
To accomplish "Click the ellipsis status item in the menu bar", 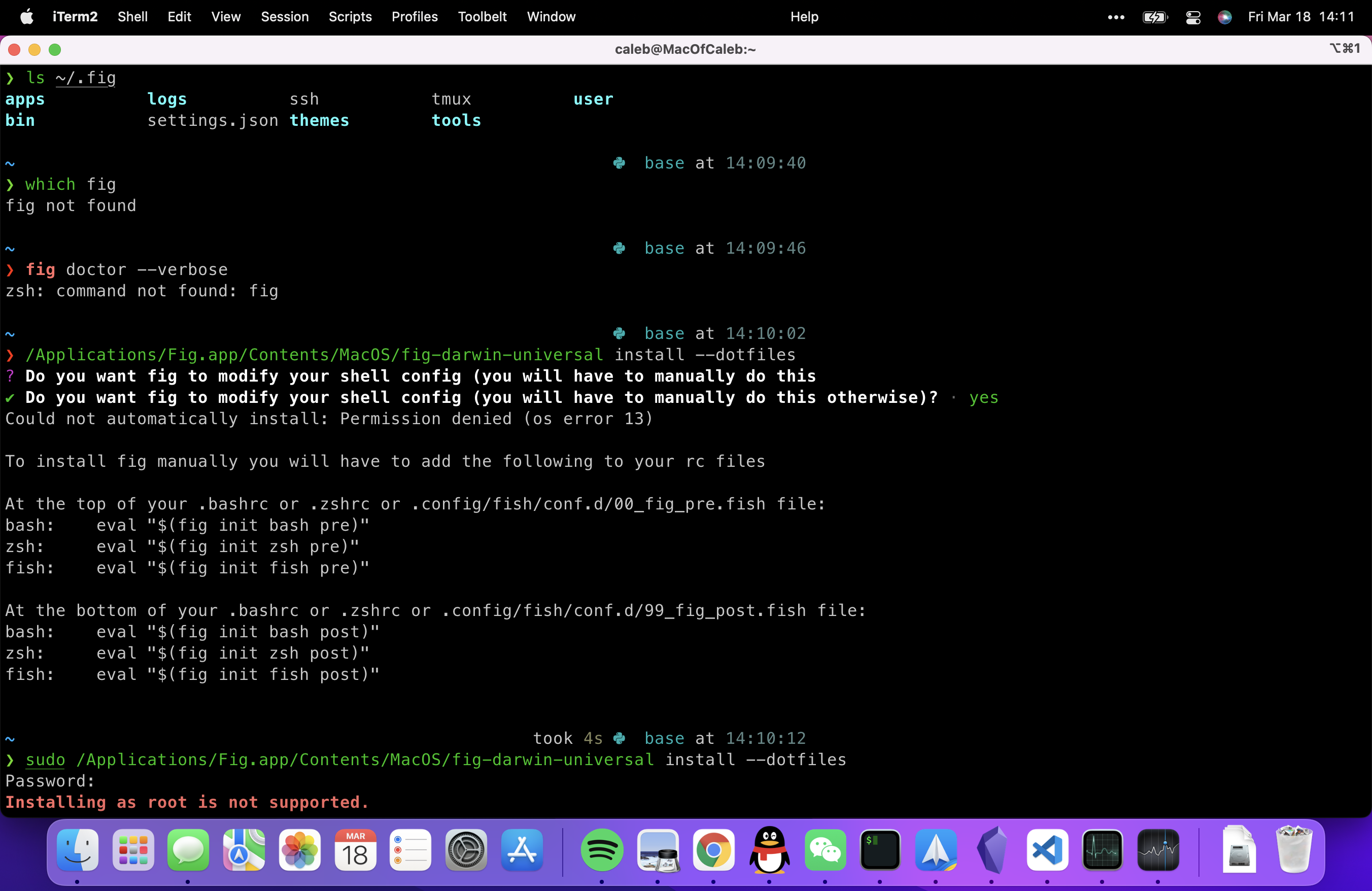I will (1116, 17).
